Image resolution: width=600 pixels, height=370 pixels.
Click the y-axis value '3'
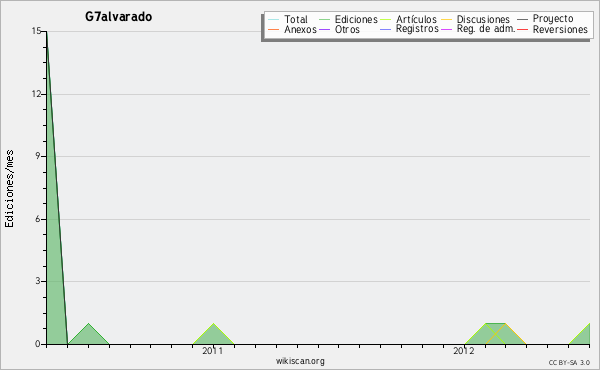pyautogui.click(x=38, y=281)
